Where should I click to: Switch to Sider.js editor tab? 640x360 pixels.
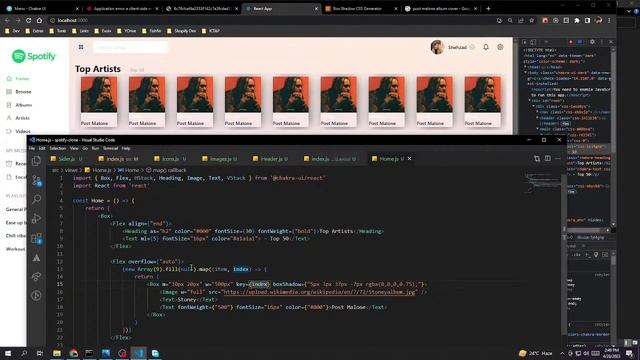pyautogui.click(x=67, y=159)
